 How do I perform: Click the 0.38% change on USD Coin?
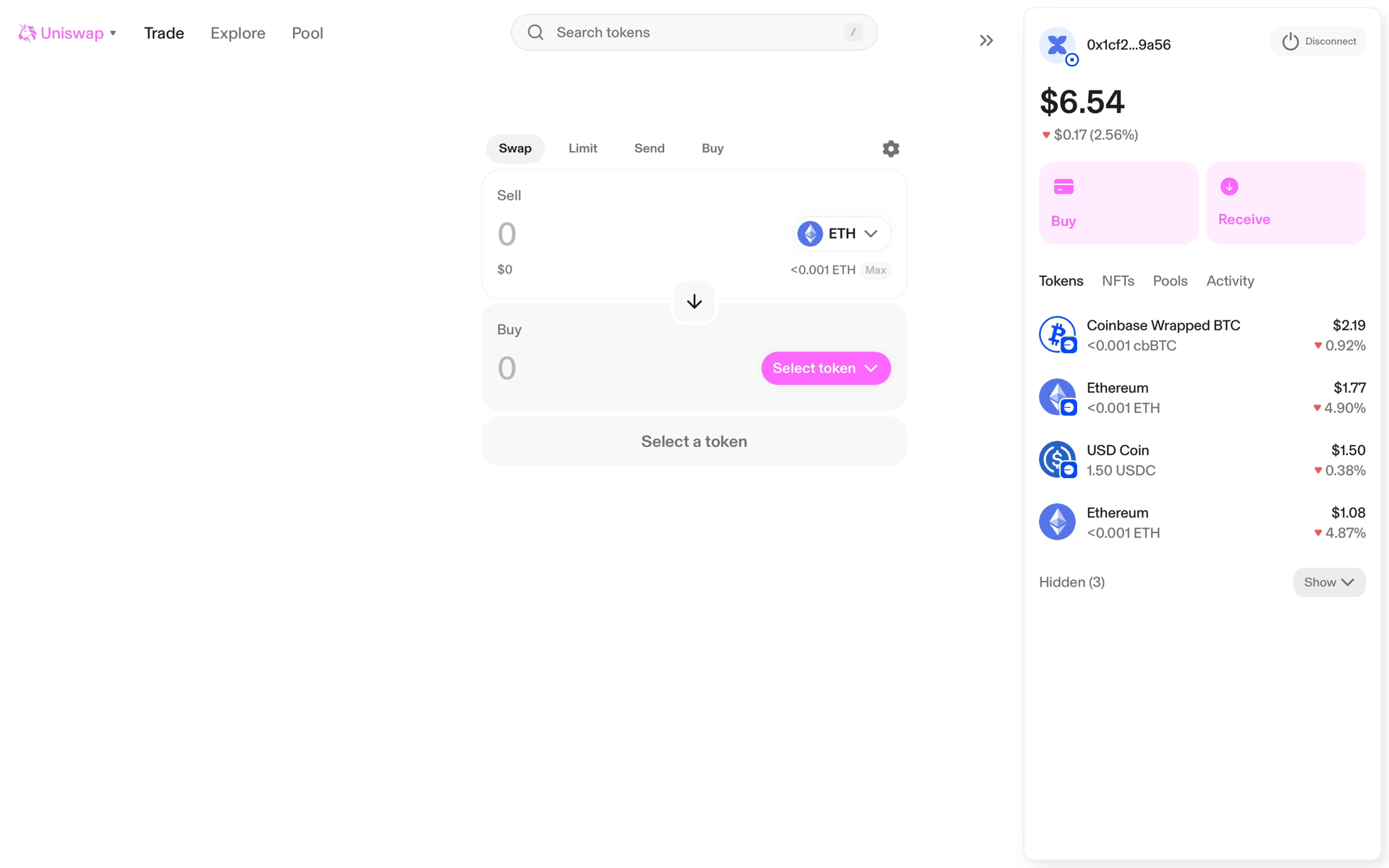[1345, 470]
